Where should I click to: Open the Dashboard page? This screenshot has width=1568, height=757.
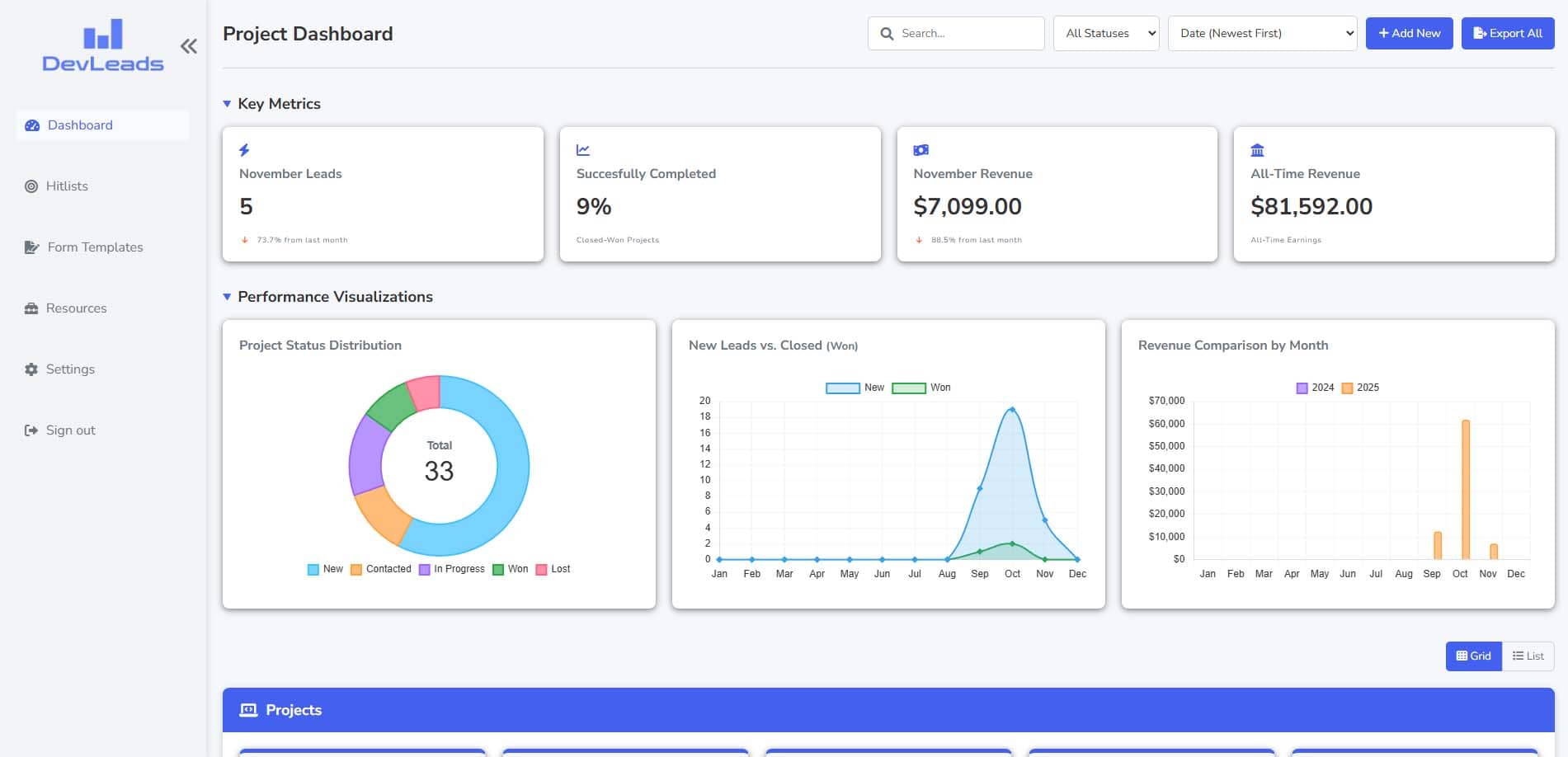(102, 125)
